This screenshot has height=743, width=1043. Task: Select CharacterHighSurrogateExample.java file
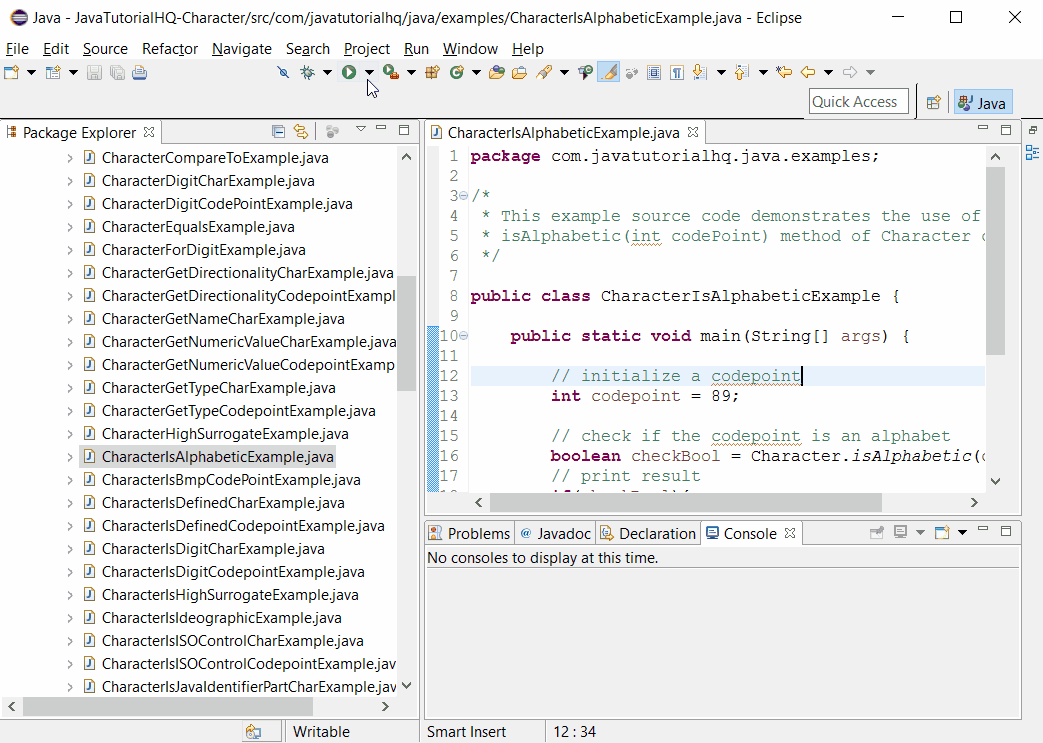click(x=225, y=434)
